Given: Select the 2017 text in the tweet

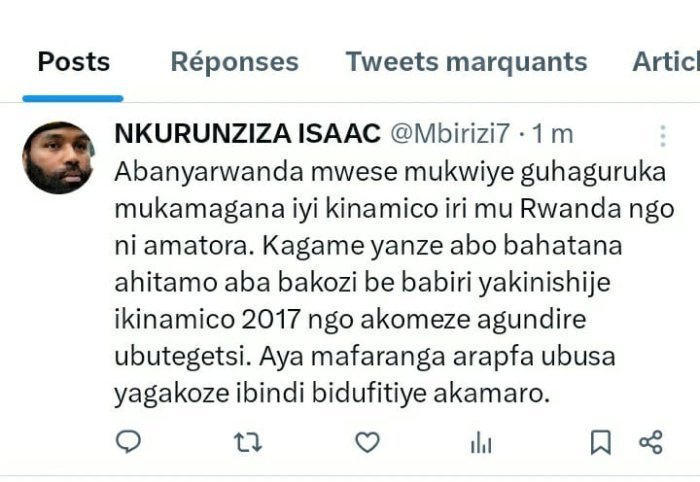Looking at the screenshot, I should point(271,320).
